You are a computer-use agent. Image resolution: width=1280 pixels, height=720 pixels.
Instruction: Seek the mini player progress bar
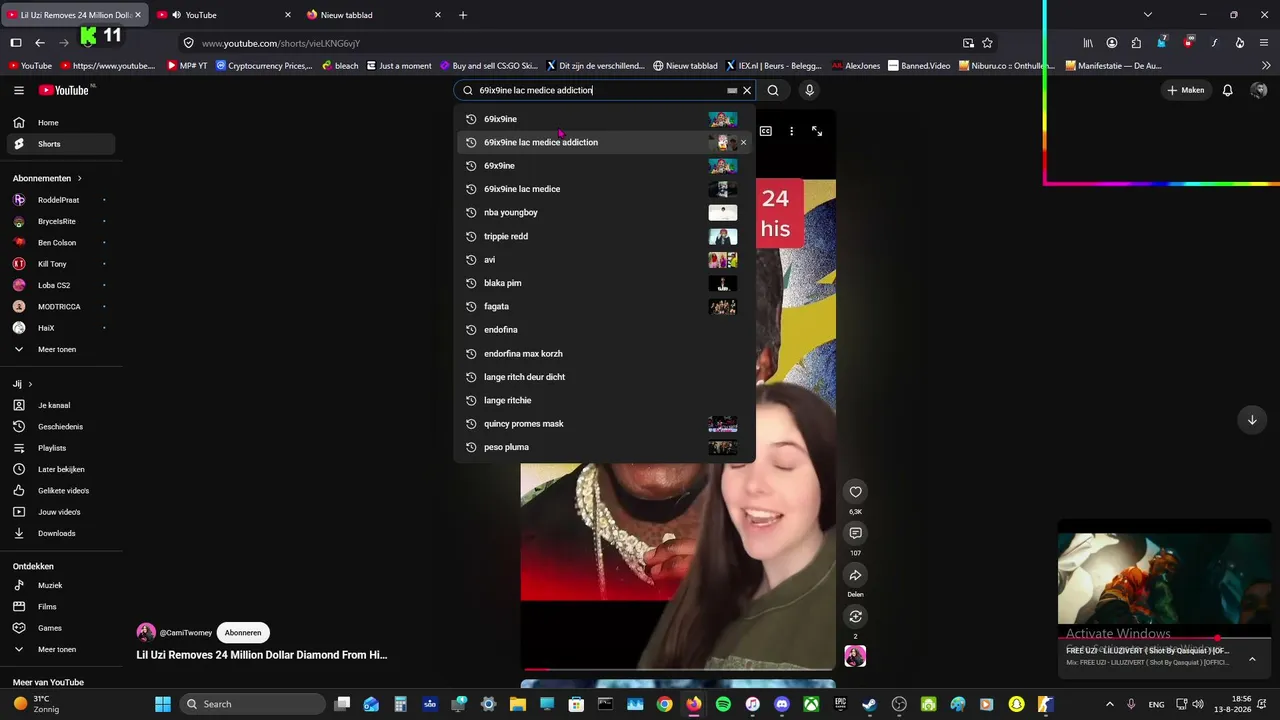tap(1165, 638)
